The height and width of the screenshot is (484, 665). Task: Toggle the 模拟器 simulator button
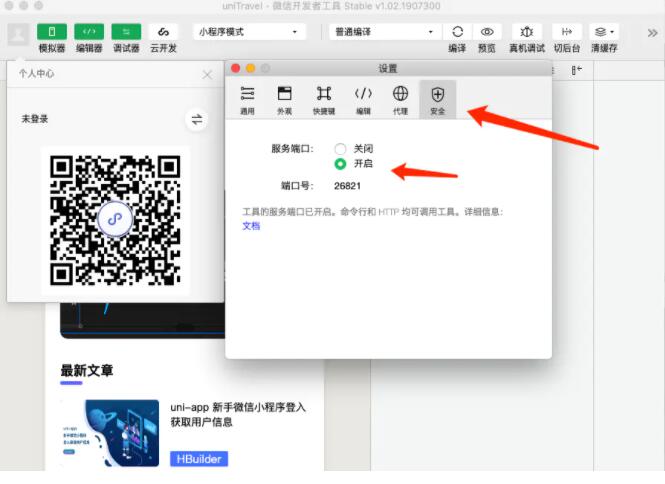[x=52, y=32]
